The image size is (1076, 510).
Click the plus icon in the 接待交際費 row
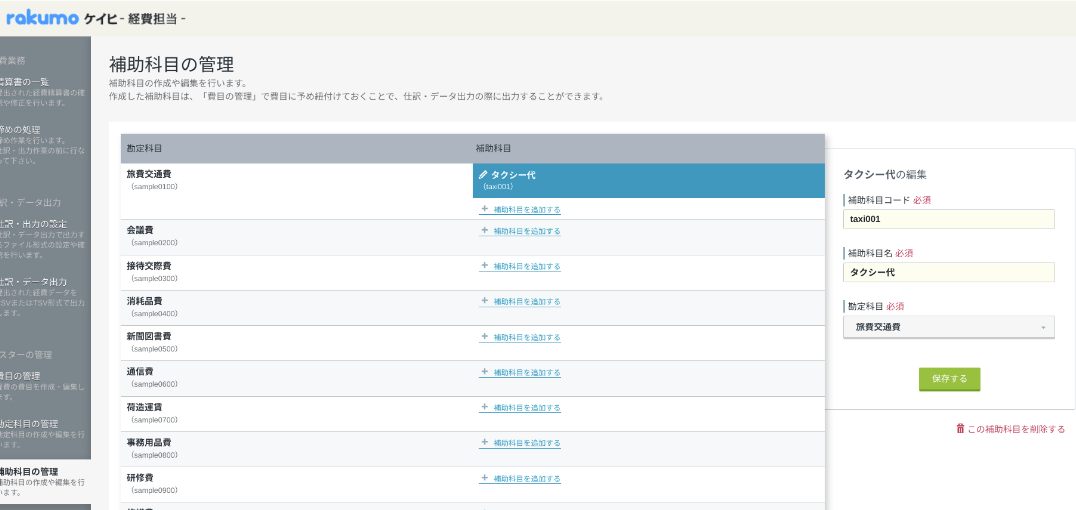tap(484, 266)
